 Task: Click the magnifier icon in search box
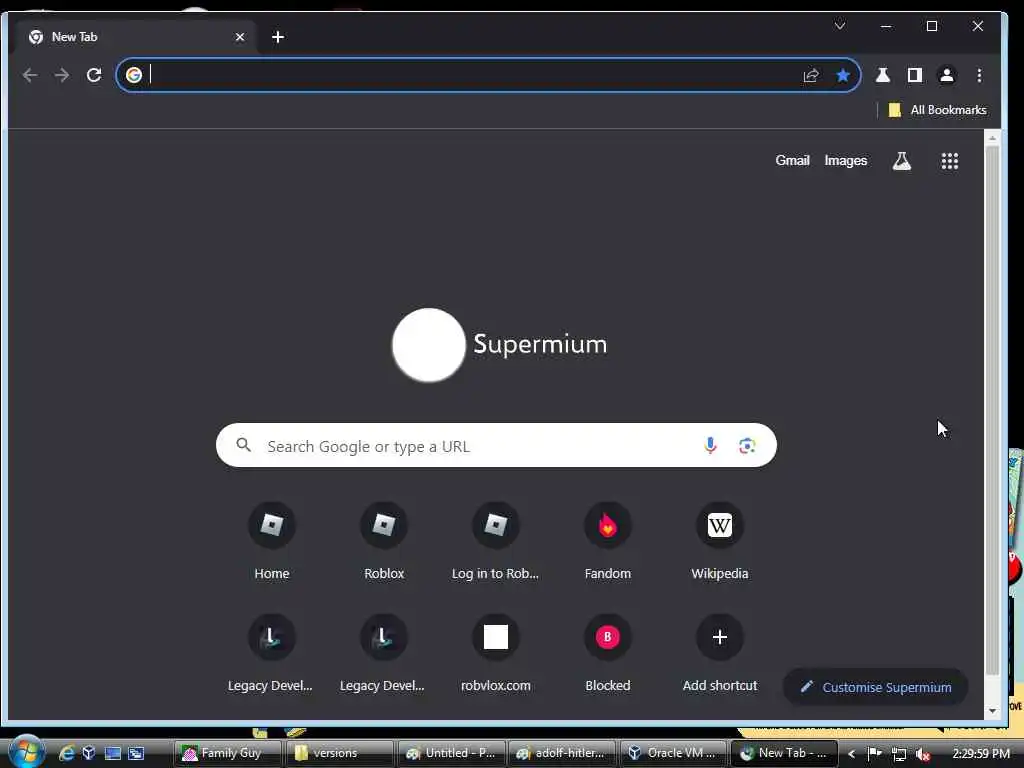coord(244,445)
